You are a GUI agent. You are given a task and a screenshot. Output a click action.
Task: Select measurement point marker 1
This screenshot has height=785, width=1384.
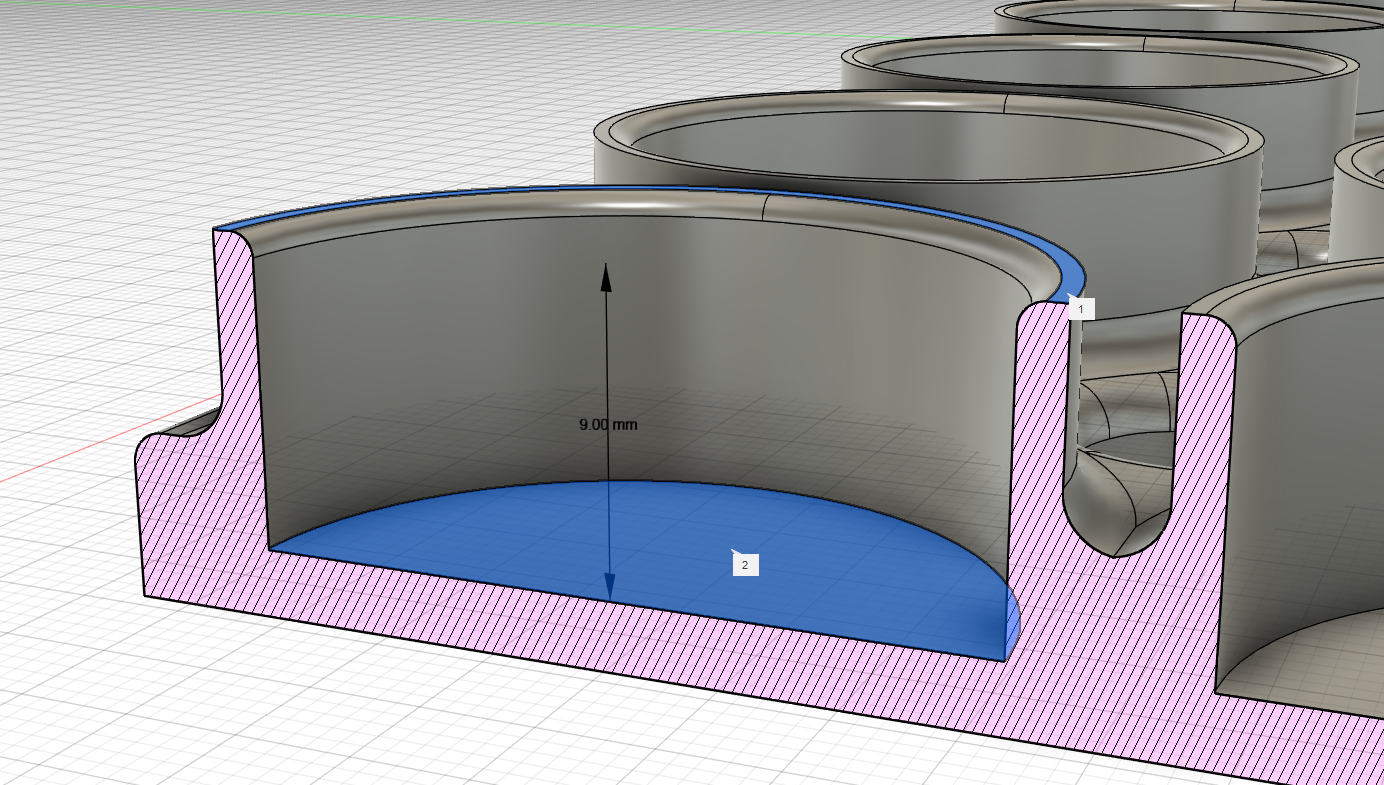[1081, 309]
